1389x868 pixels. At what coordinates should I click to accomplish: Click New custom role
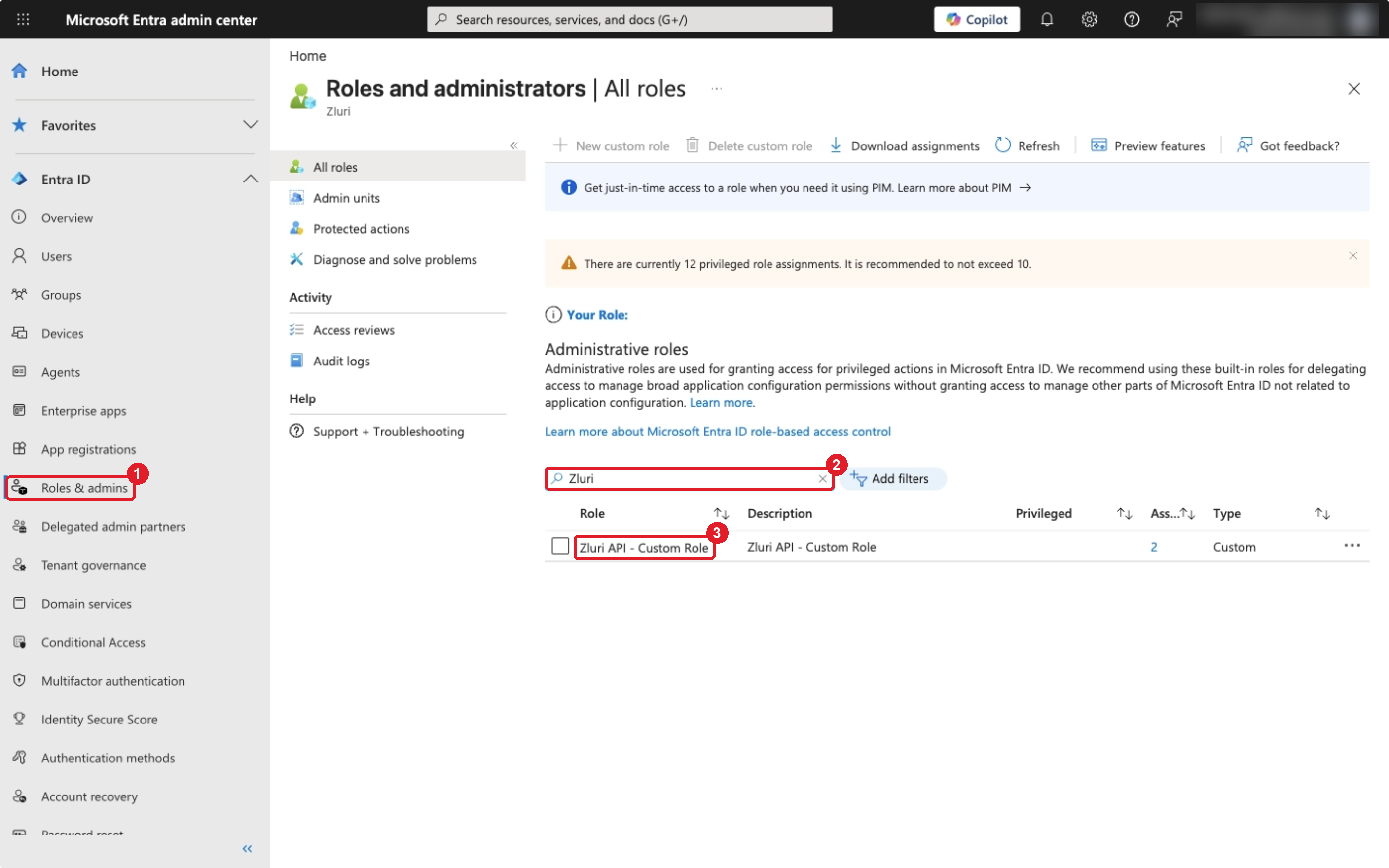click(x=611, y=146)
